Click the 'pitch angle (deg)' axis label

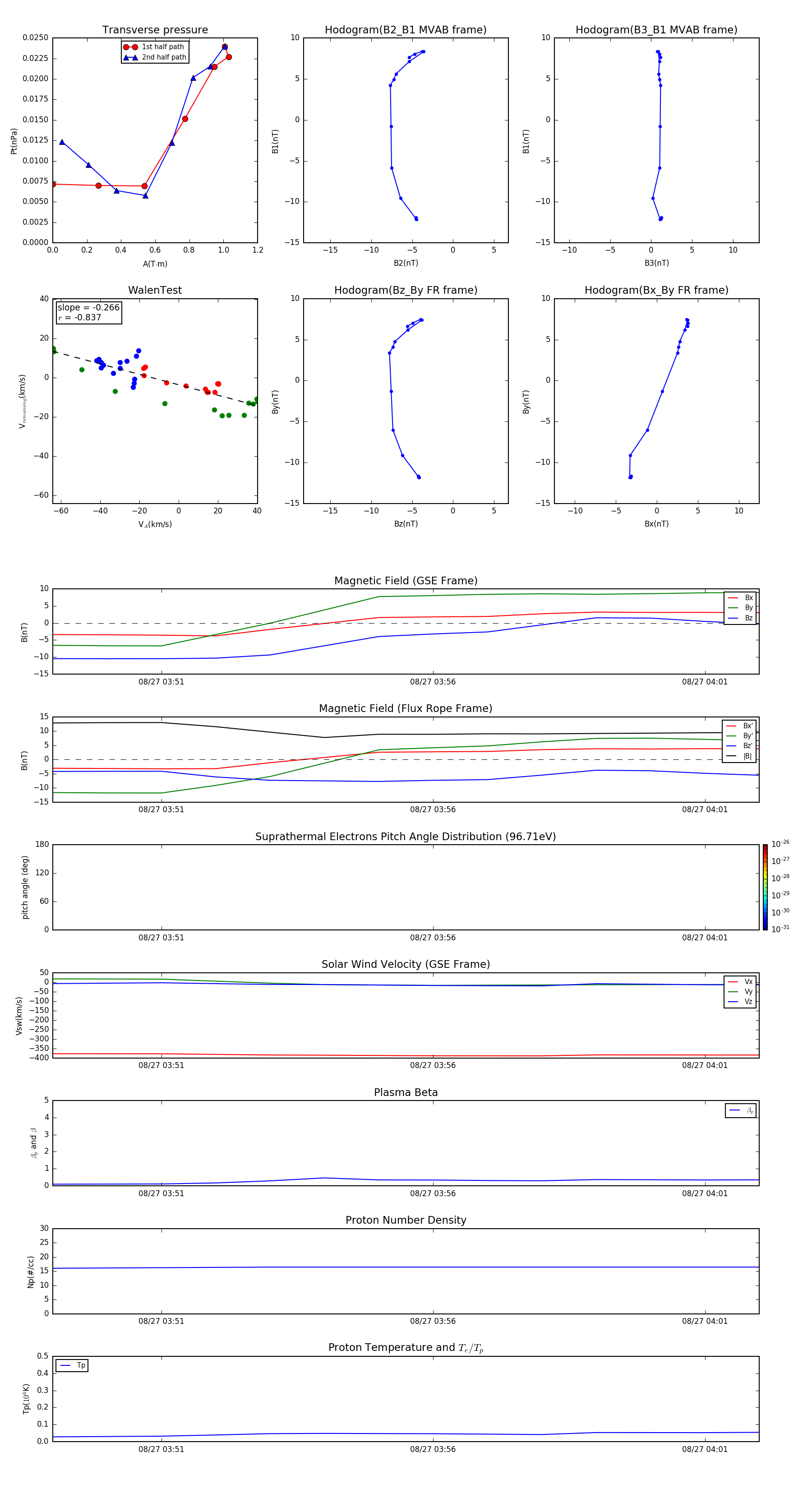(x=25, y=887)
